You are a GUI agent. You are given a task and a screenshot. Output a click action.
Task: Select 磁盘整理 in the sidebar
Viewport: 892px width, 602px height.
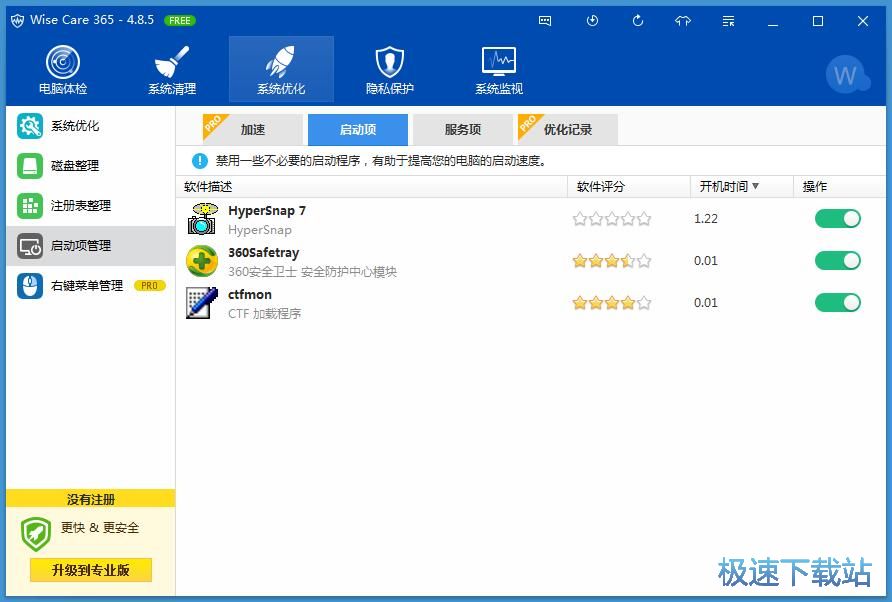[x=74, y=166]
